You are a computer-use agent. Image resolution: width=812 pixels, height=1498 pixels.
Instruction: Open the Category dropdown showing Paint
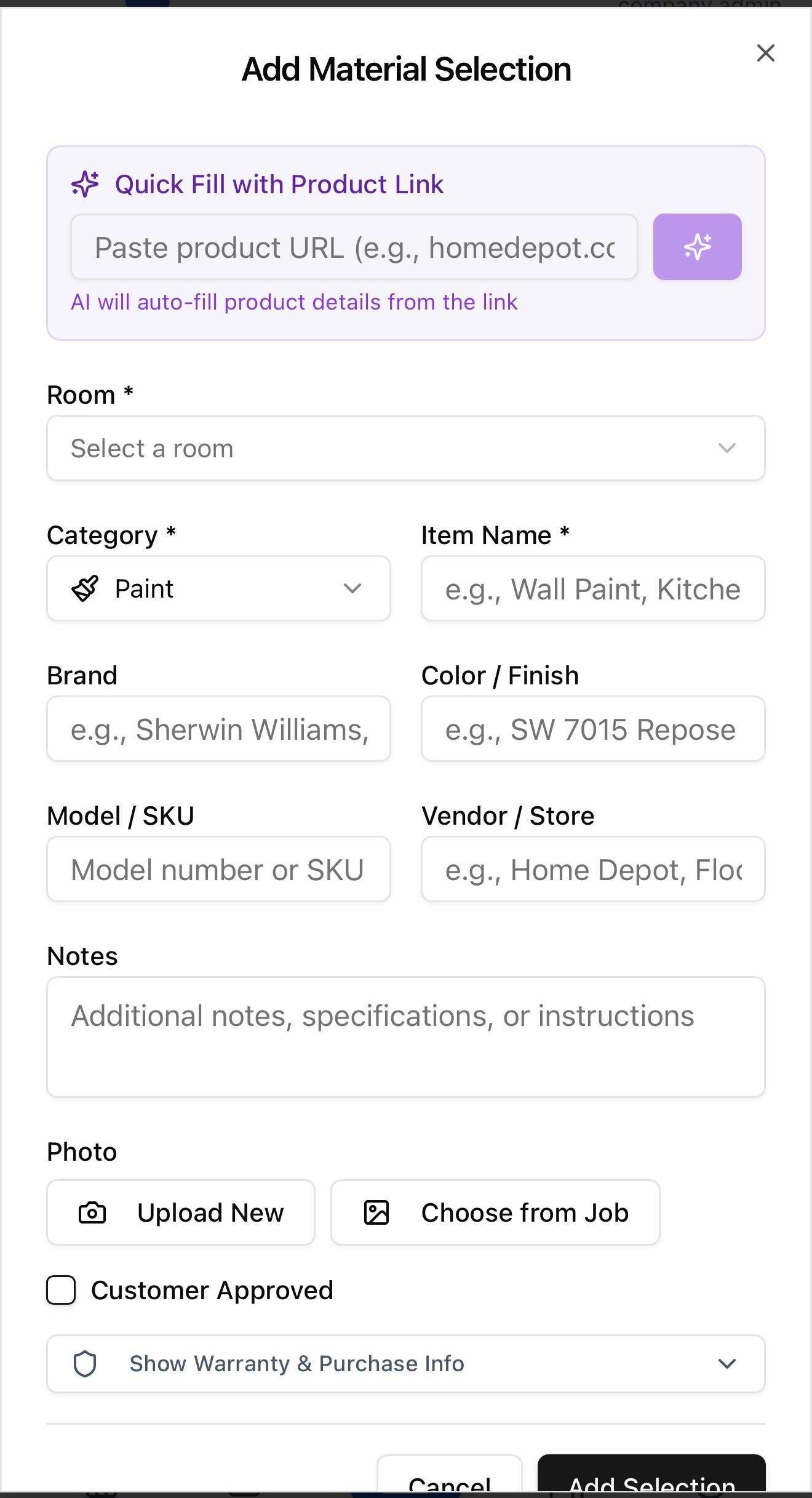[218, 588]
